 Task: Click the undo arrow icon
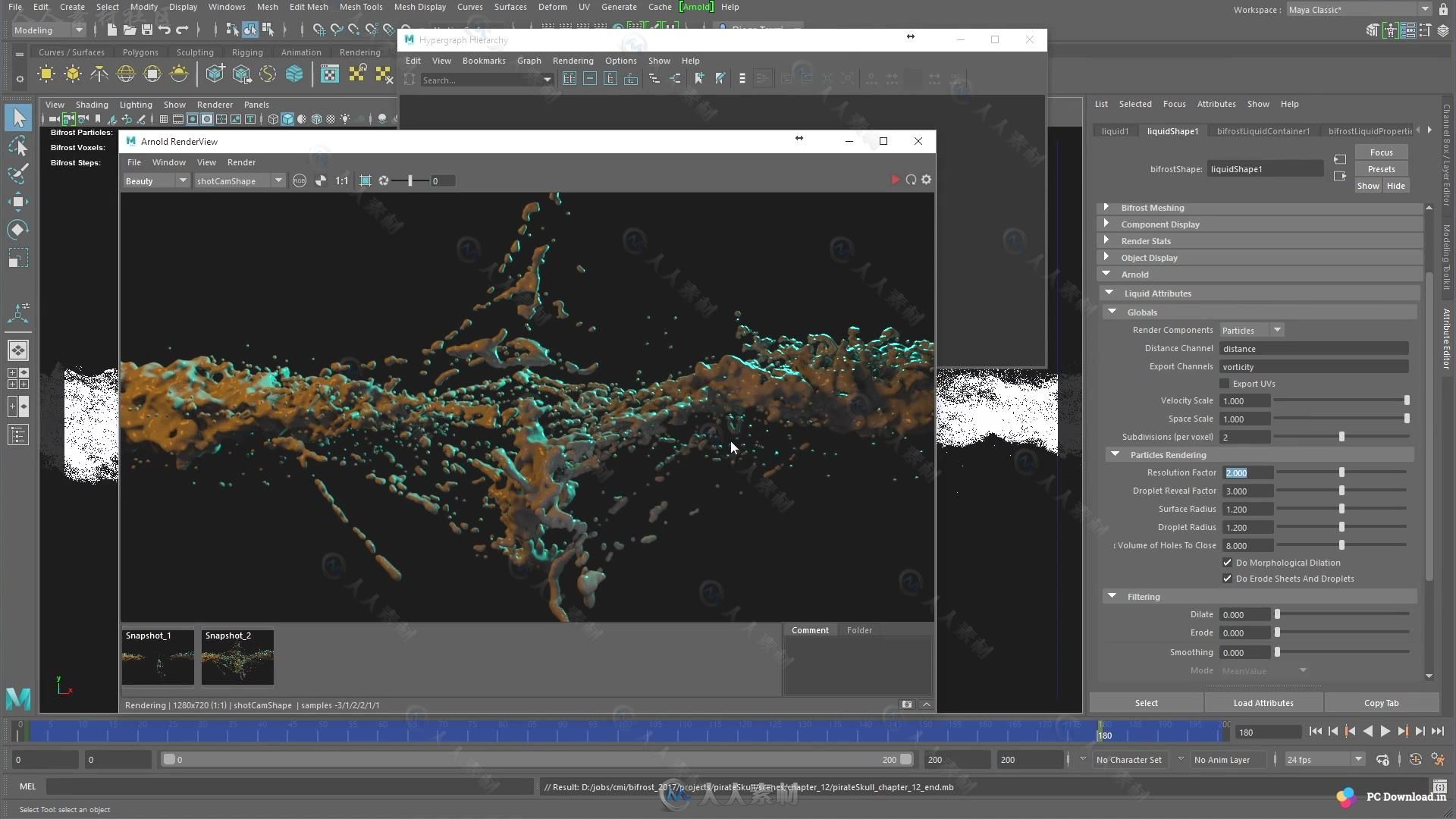point(164,30)
